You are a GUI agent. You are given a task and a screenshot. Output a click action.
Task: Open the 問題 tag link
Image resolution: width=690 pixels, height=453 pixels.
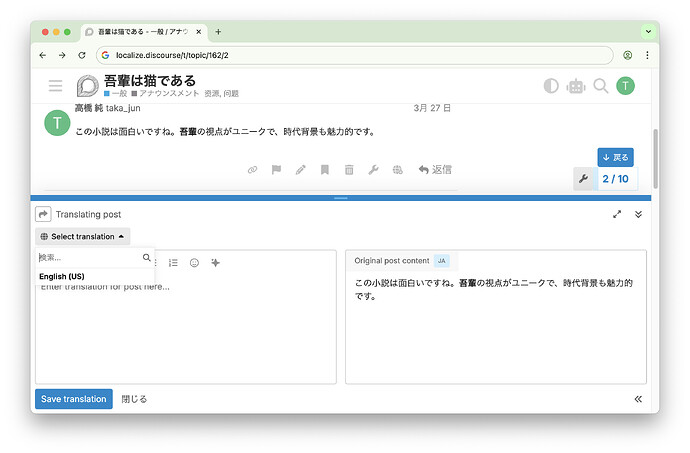click(231, 93)
